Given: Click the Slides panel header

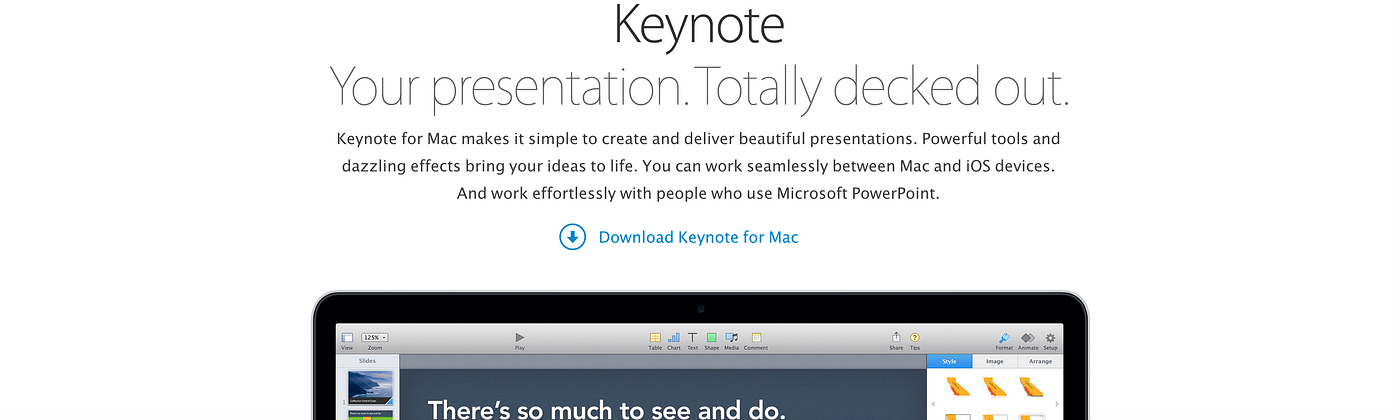Looking at the screenshot, I should [x=367, y=361].
